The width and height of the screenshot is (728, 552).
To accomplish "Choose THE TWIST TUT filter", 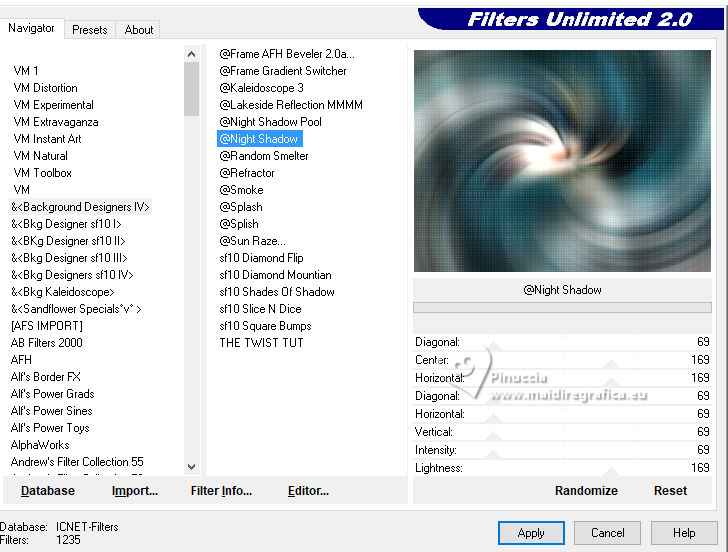I will tap(261, 343).
